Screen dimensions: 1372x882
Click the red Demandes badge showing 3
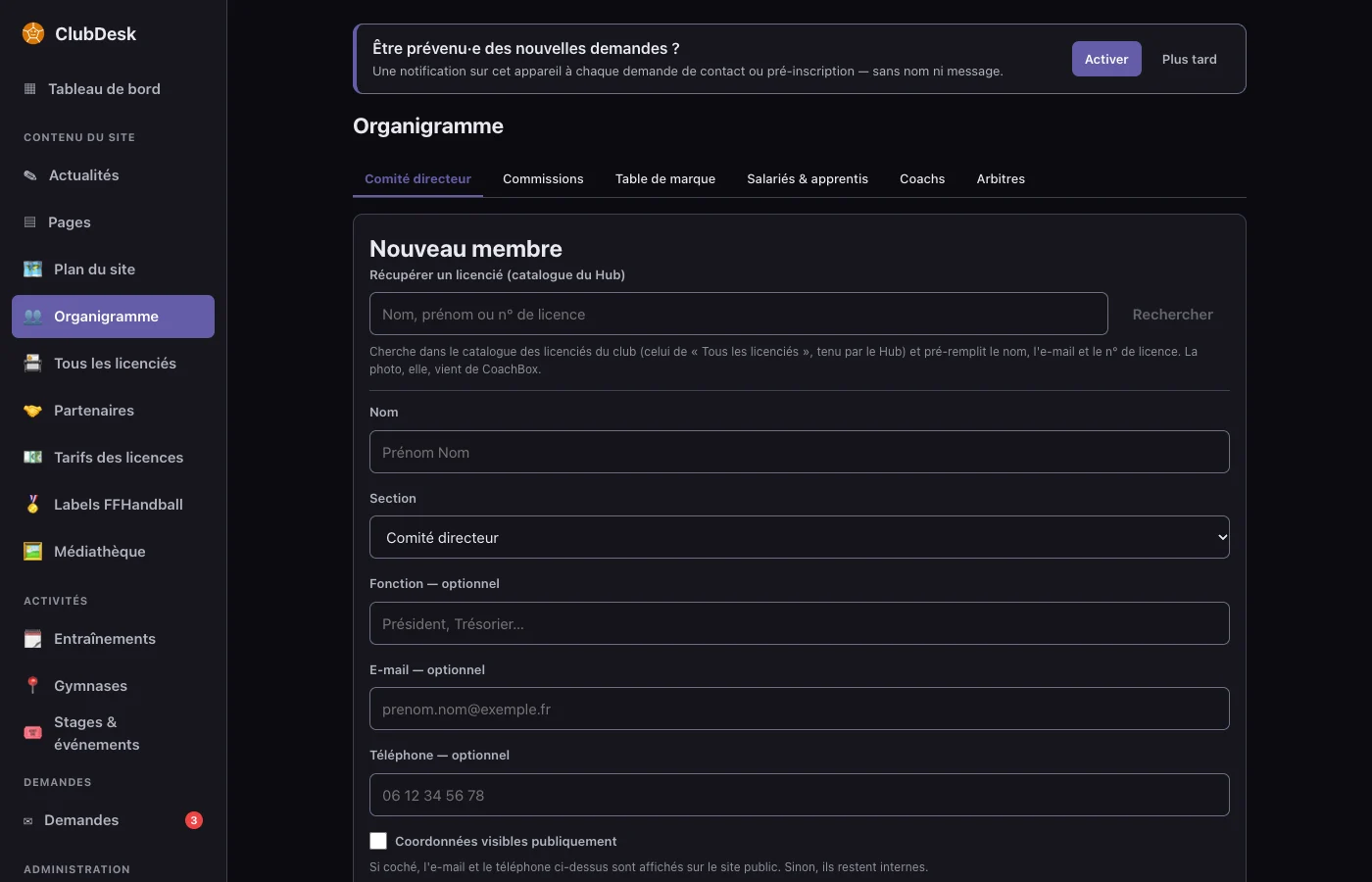tap(194, 820)
